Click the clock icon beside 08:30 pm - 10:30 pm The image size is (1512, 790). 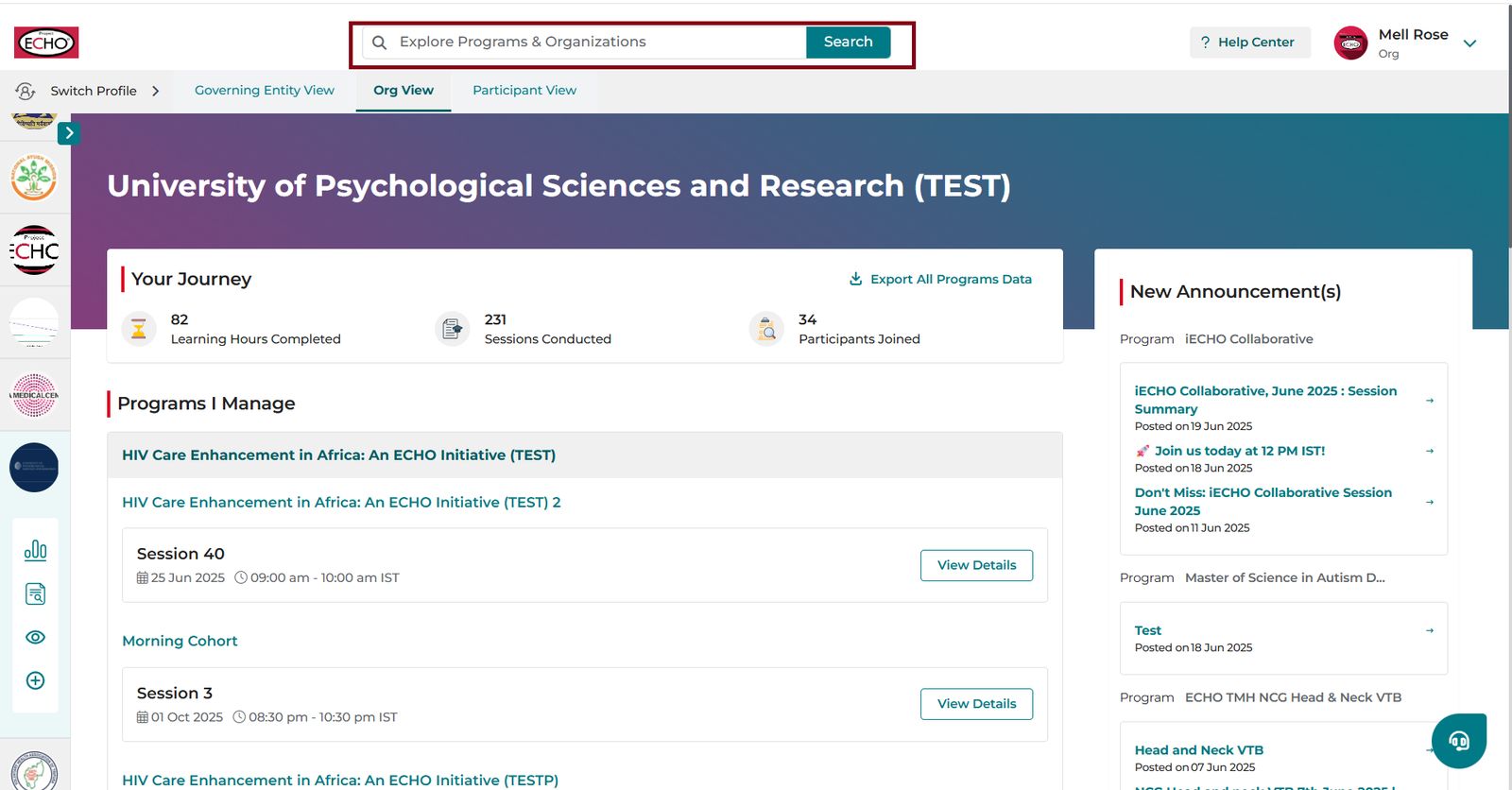239,717
